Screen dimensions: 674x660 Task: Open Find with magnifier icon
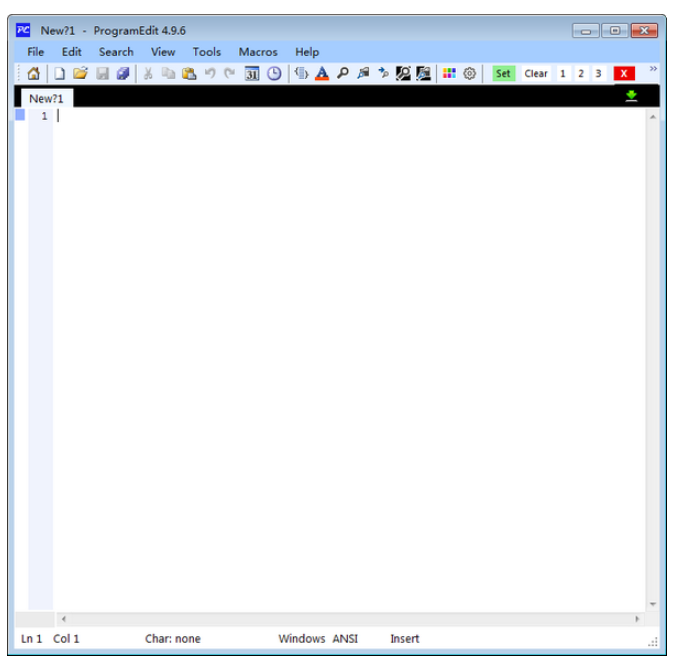tap(343, 74)
